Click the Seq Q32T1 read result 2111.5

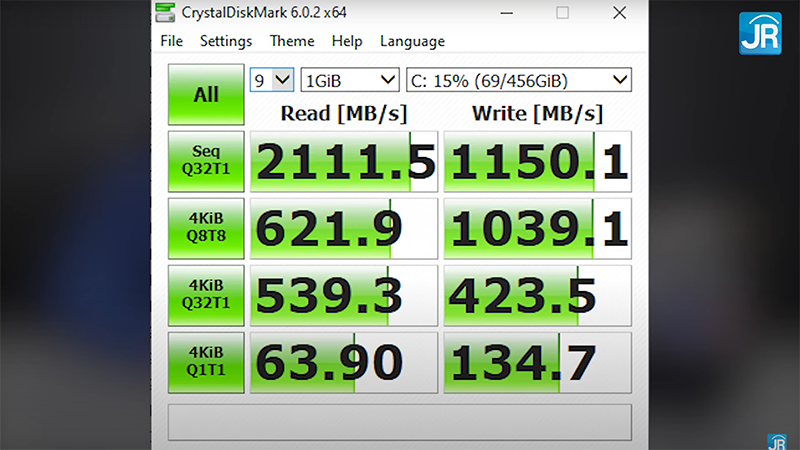(343, 161)
